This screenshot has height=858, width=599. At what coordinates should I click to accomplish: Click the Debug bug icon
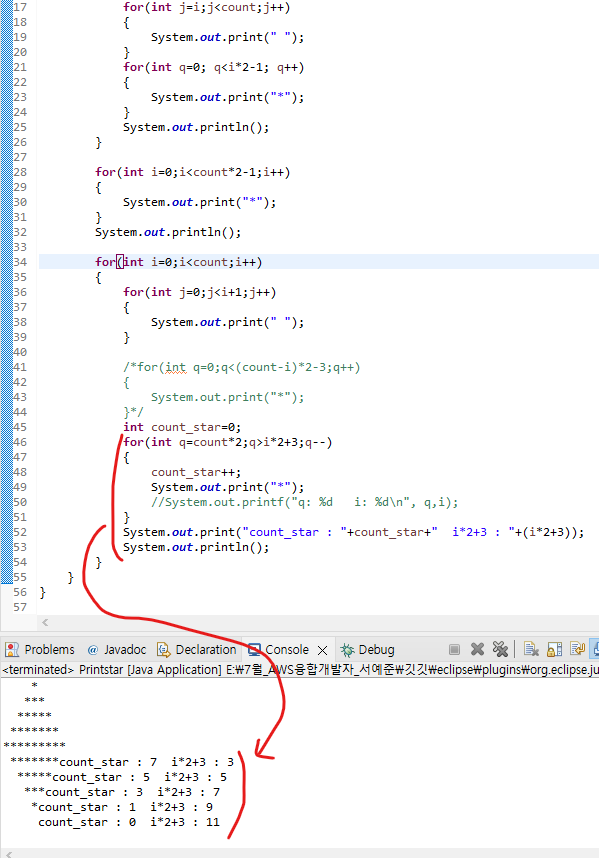(347, 650)
